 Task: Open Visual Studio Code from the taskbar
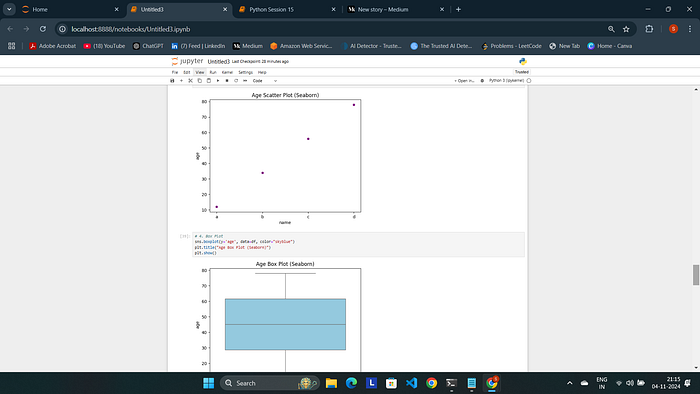(412, 383)
